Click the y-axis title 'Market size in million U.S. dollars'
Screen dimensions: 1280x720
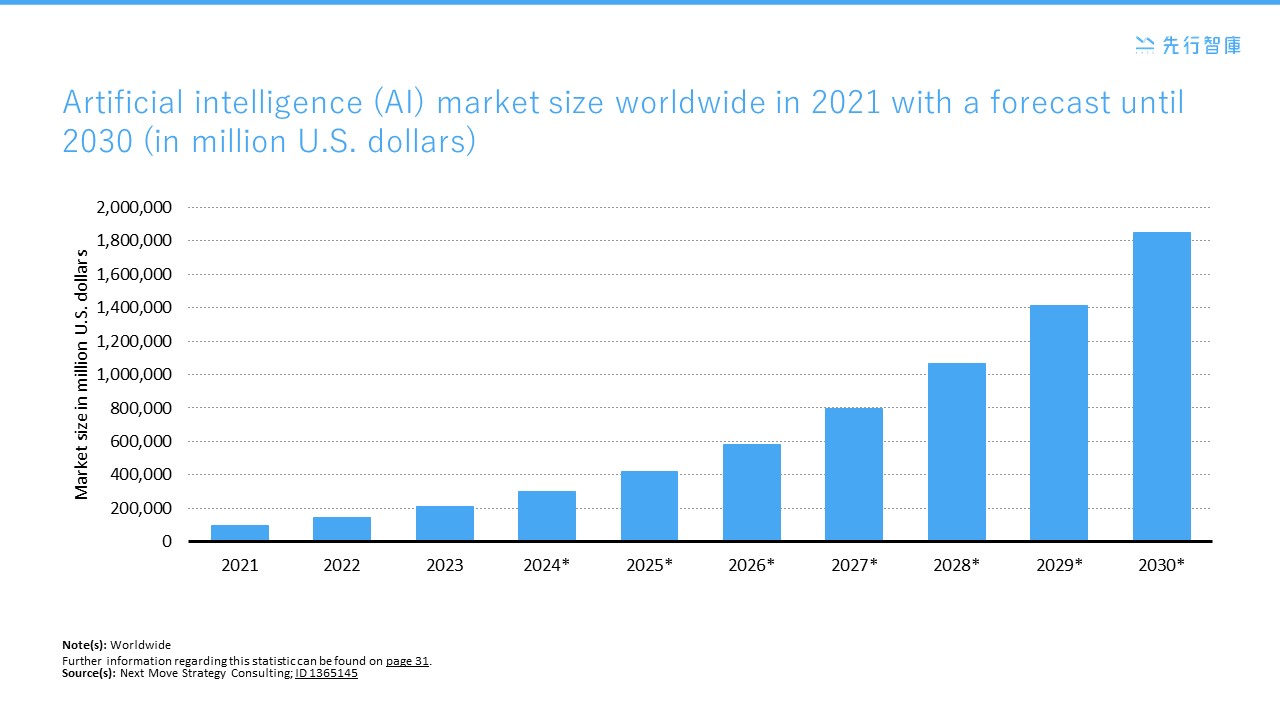pos(82,374)
